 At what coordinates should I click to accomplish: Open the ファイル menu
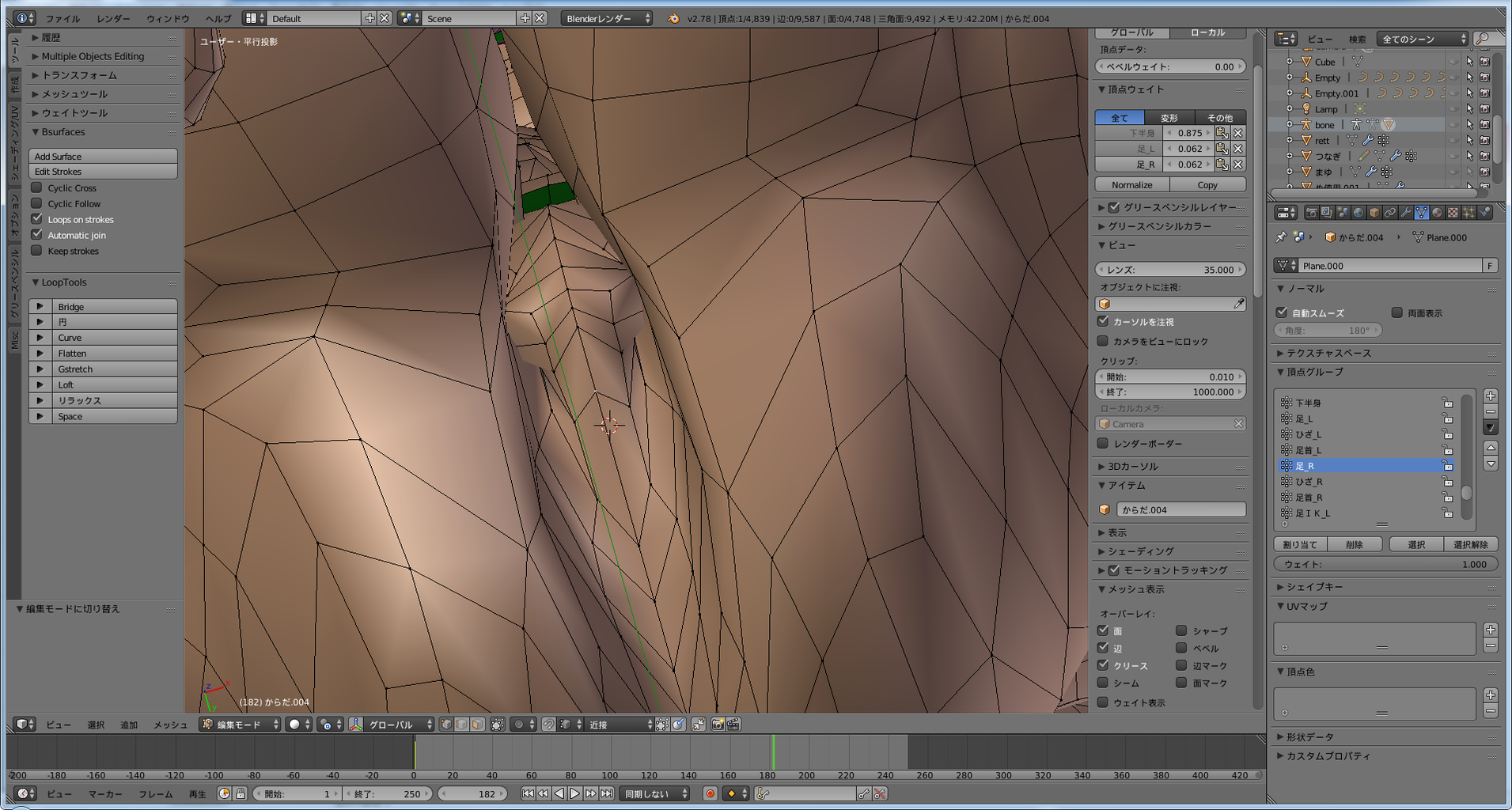pos(63,18)
